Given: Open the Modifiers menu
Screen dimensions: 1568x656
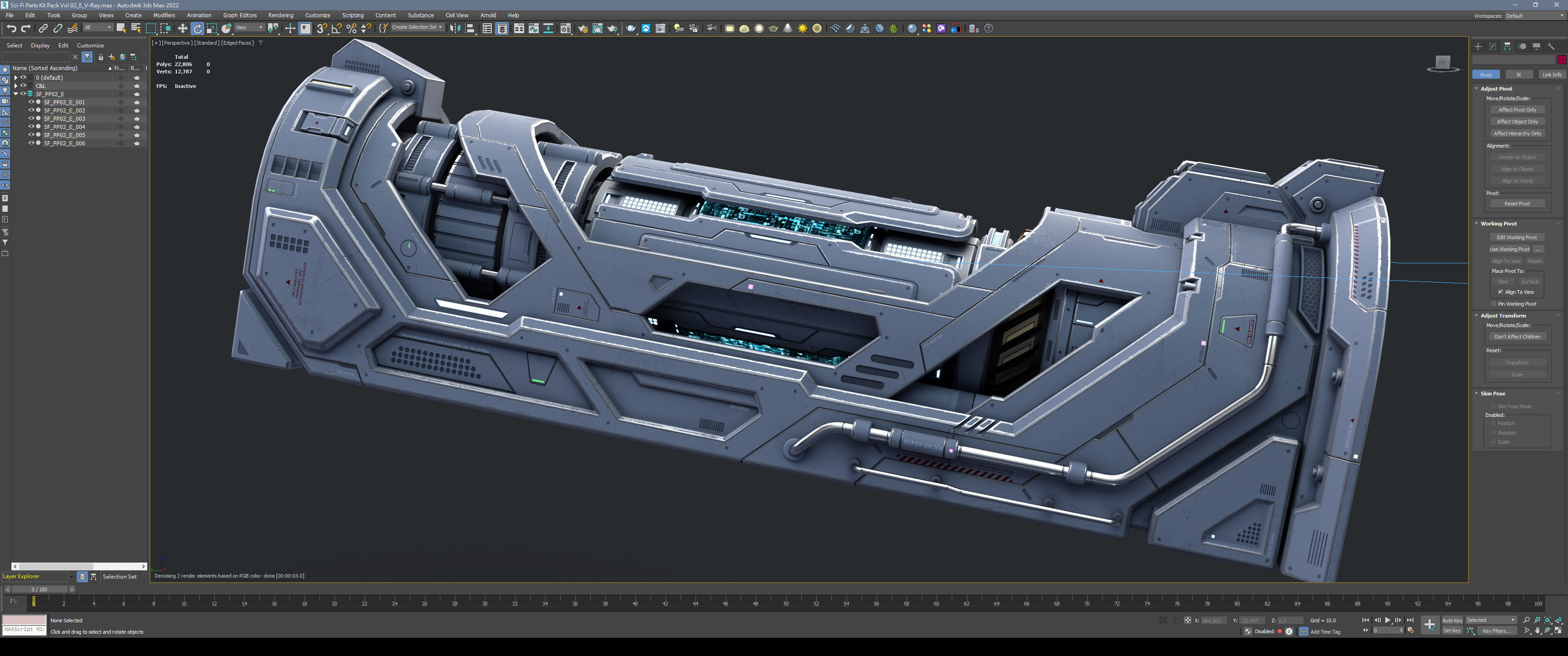Looking at the screenshot, I should click(x=164, y=15).
